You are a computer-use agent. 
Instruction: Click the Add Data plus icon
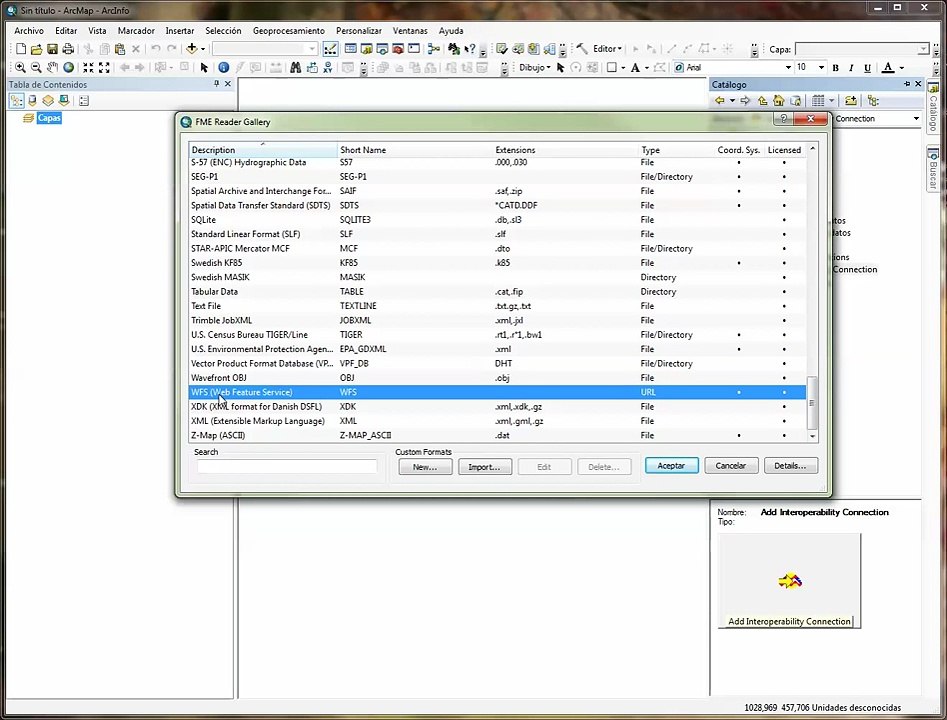pos(191,49)
